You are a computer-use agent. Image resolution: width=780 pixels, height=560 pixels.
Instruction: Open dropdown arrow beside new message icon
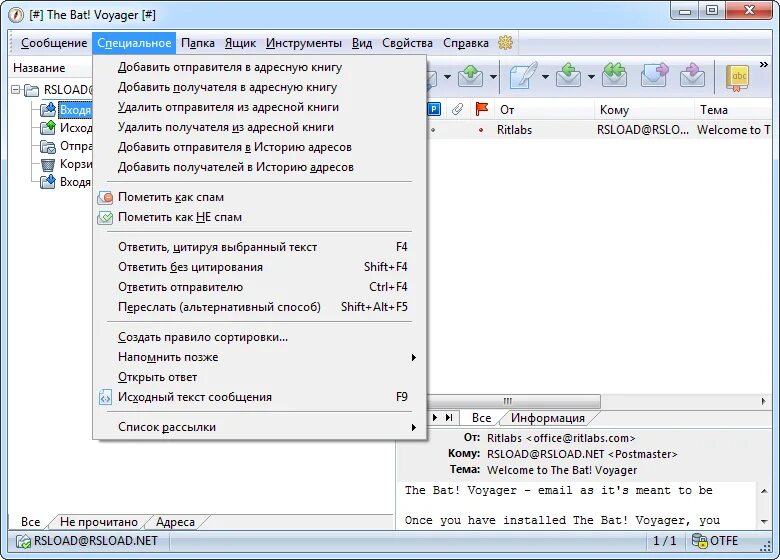(545, 77)
